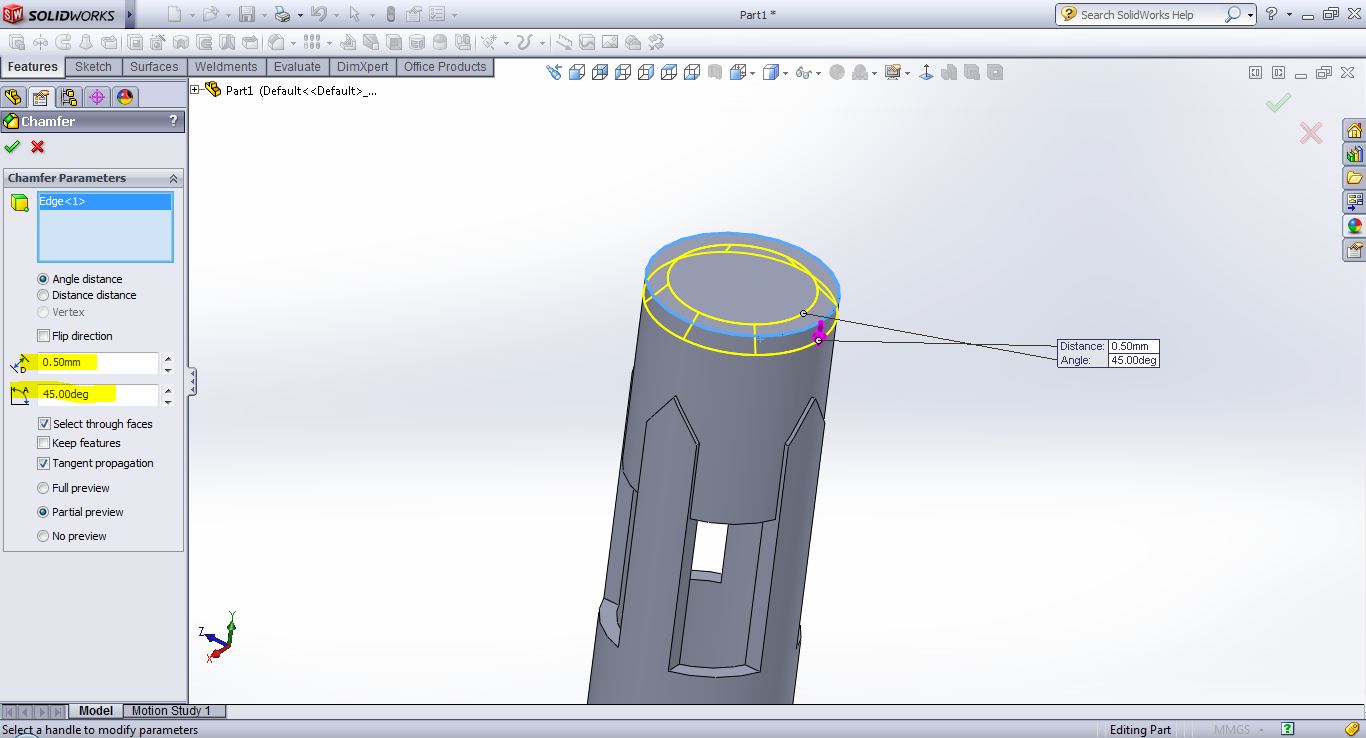Switch to the Sketch tab

coord(93,67)
